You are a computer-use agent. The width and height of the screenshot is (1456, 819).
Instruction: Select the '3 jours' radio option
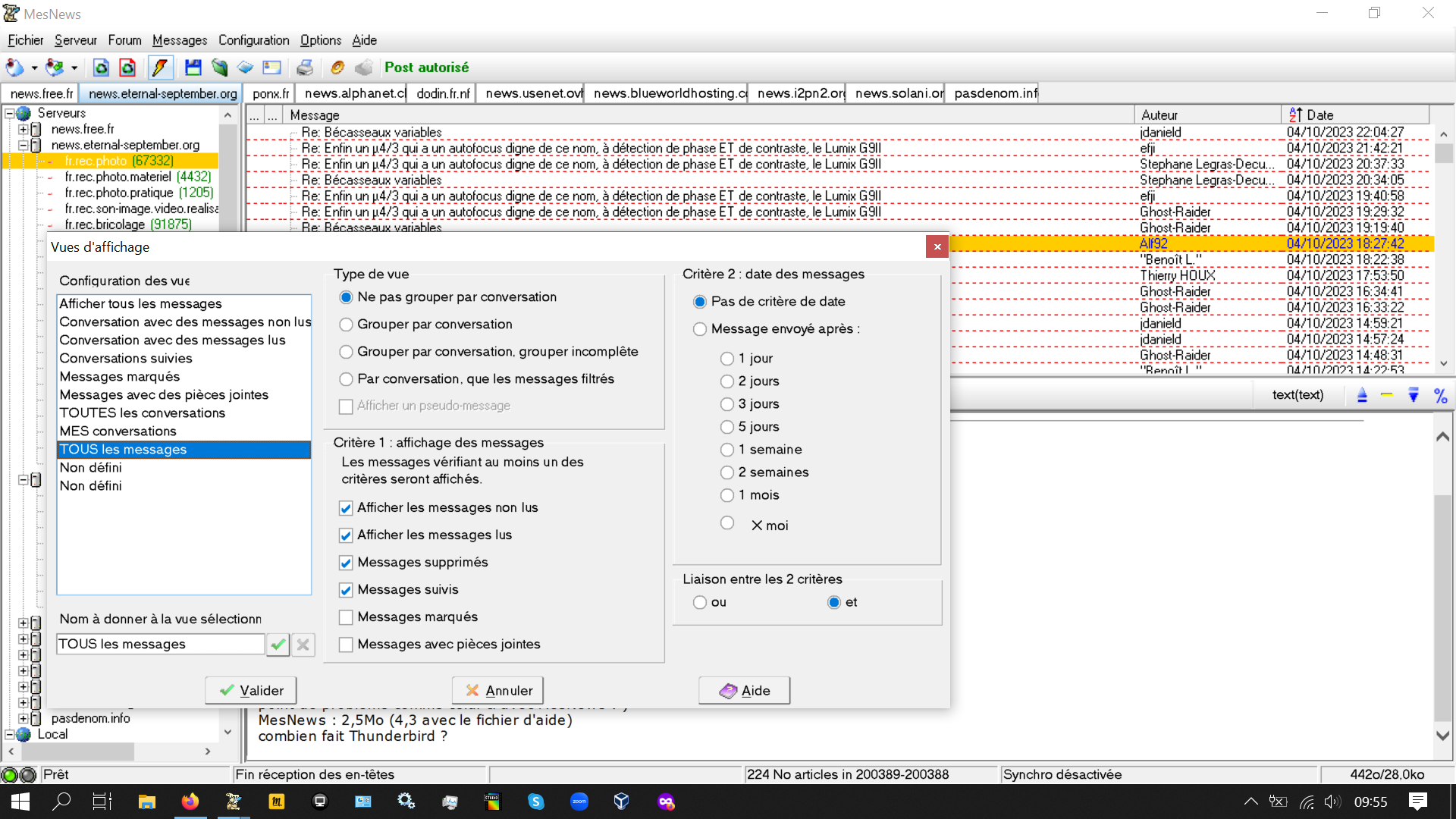[727, 404]
